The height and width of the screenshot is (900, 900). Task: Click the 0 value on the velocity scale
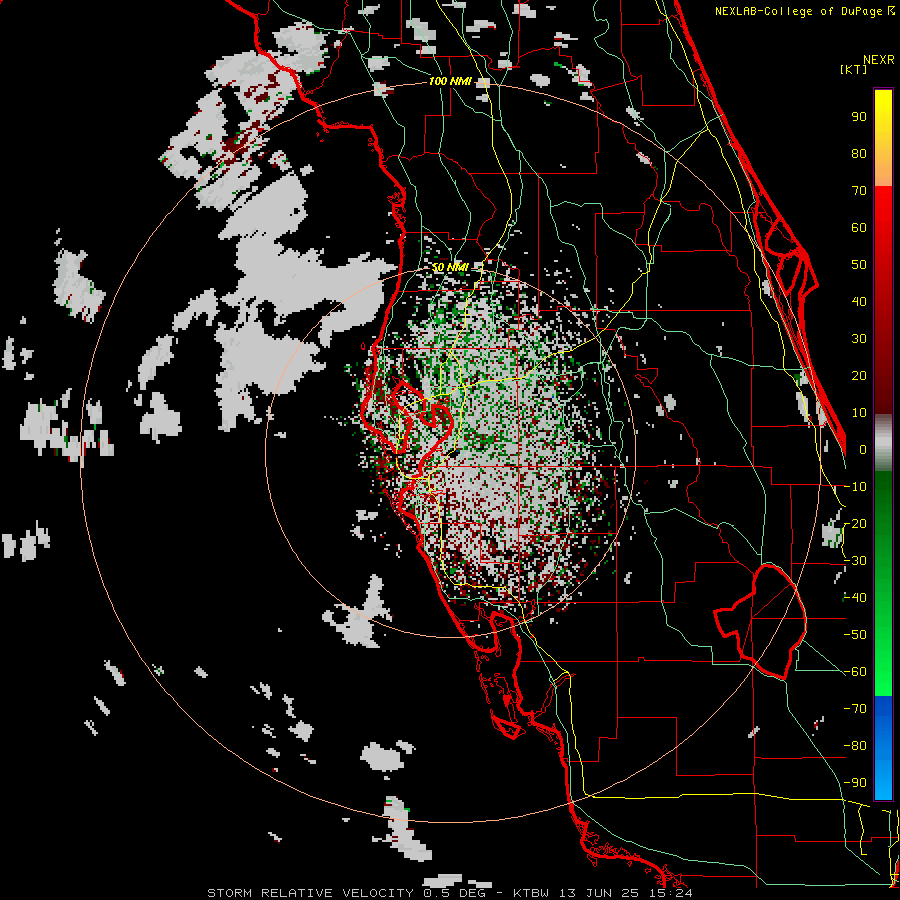(x=862, y=450)
